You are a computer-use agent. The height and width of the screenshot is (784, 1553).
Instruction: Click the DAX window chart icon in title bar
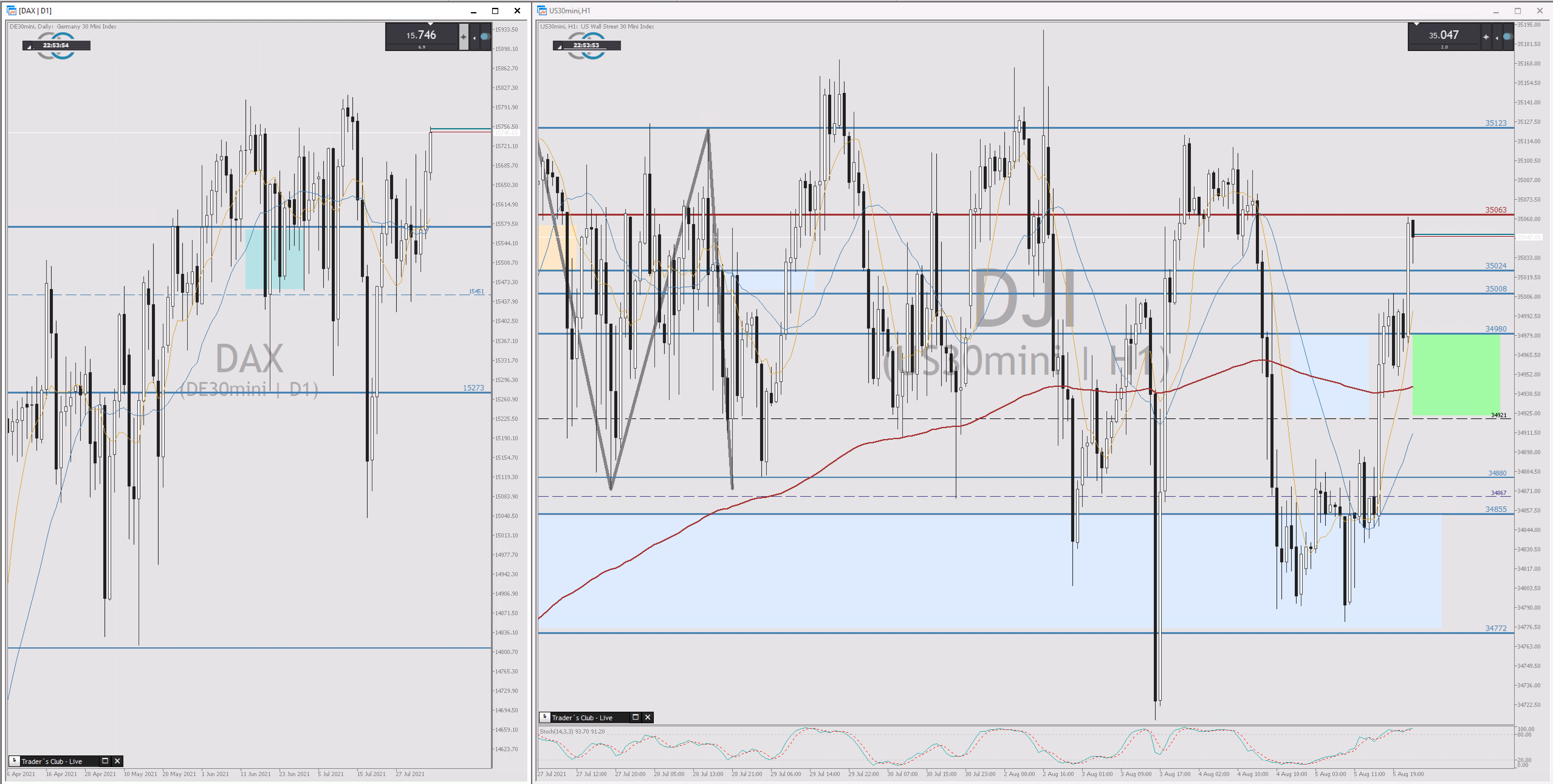point(12,10)
